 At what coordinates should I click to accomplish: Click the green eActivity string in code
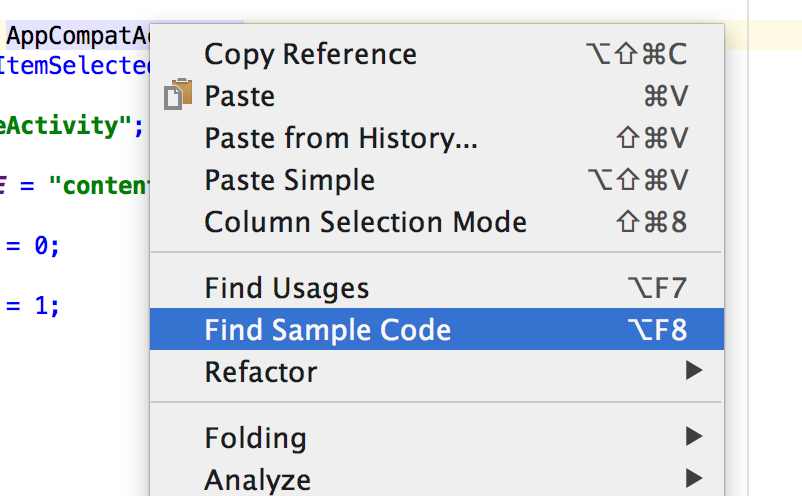click(71, 126)
